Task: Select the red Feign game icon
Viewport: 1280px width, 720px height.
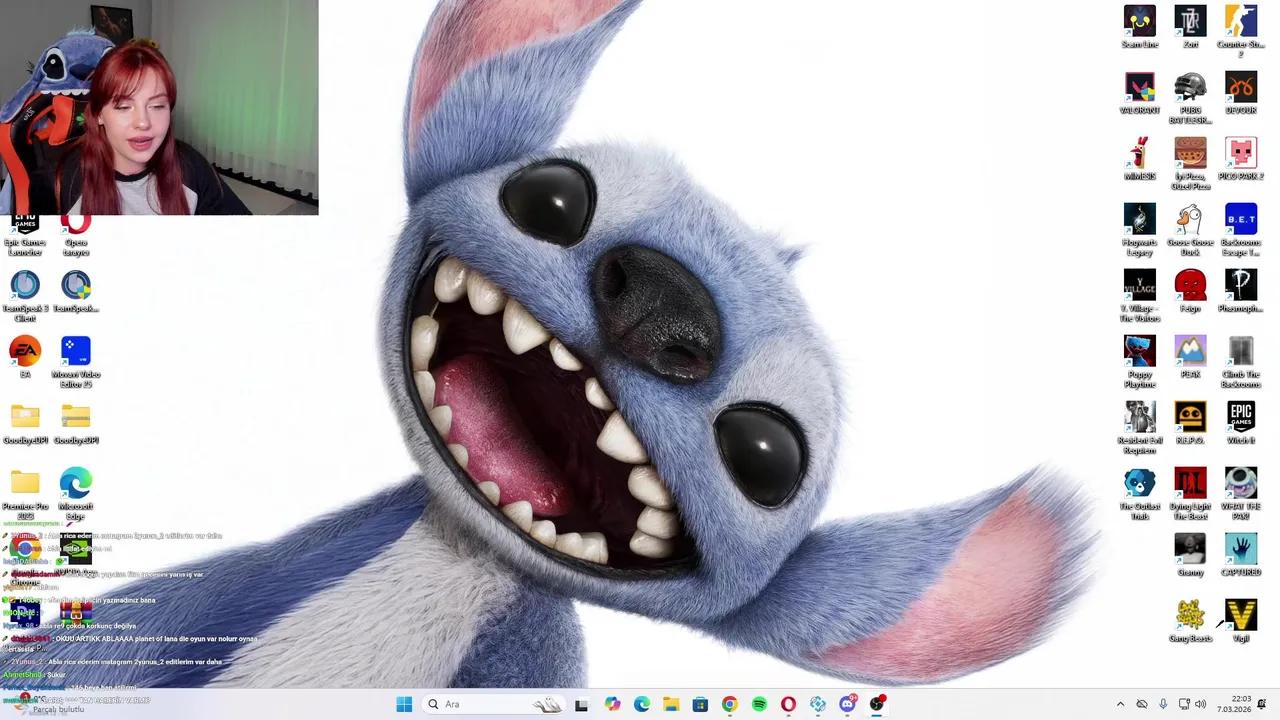Action: pyautogui.click(x=1190, y=291)
